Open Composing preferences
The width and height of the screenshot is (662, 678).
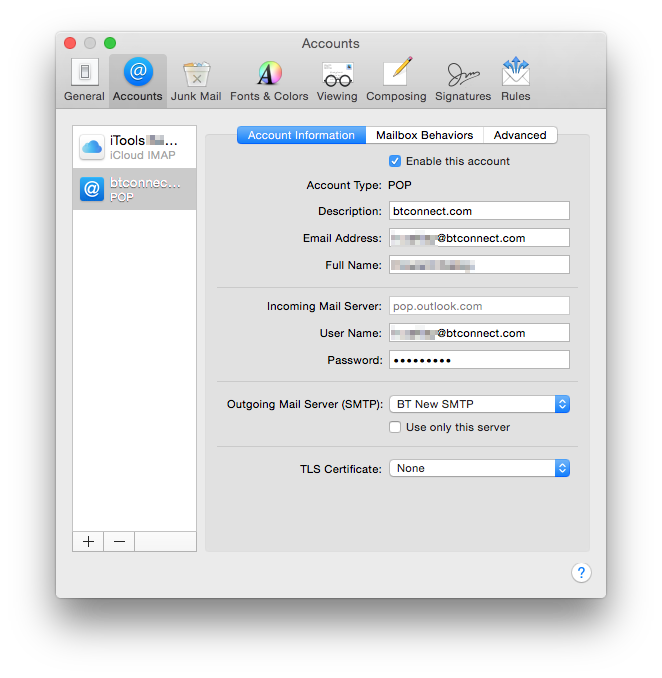[396, 80]
